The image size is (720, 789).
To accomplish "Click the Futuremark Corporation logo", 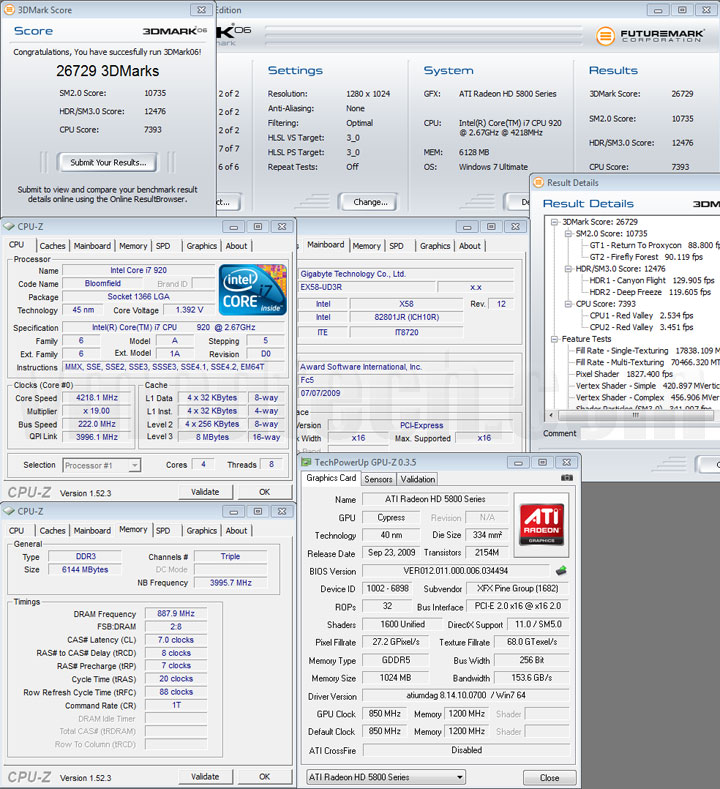I will tap(650, 36).
